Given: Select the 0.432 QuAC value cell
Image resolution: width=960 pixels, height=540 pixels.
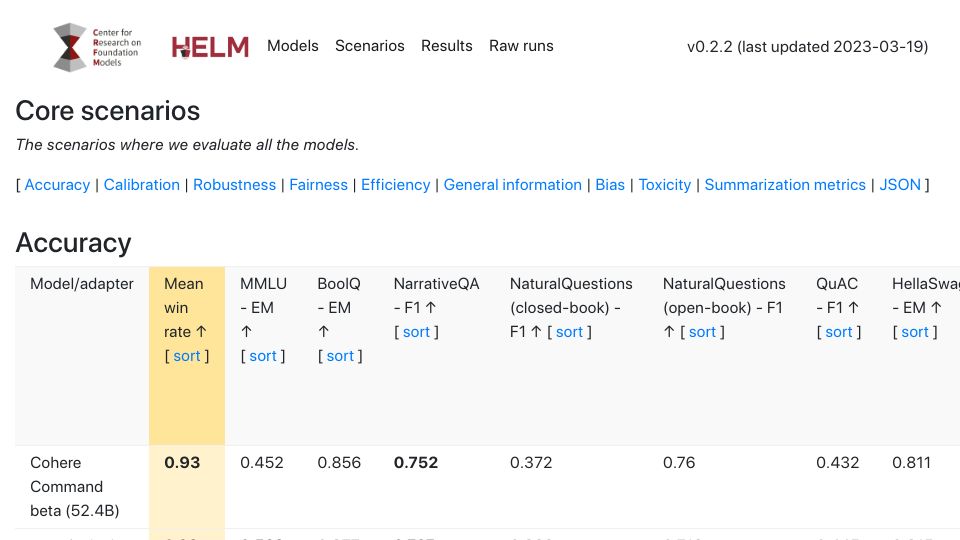Looking at the screenshot, I should [x=838, y=463].
